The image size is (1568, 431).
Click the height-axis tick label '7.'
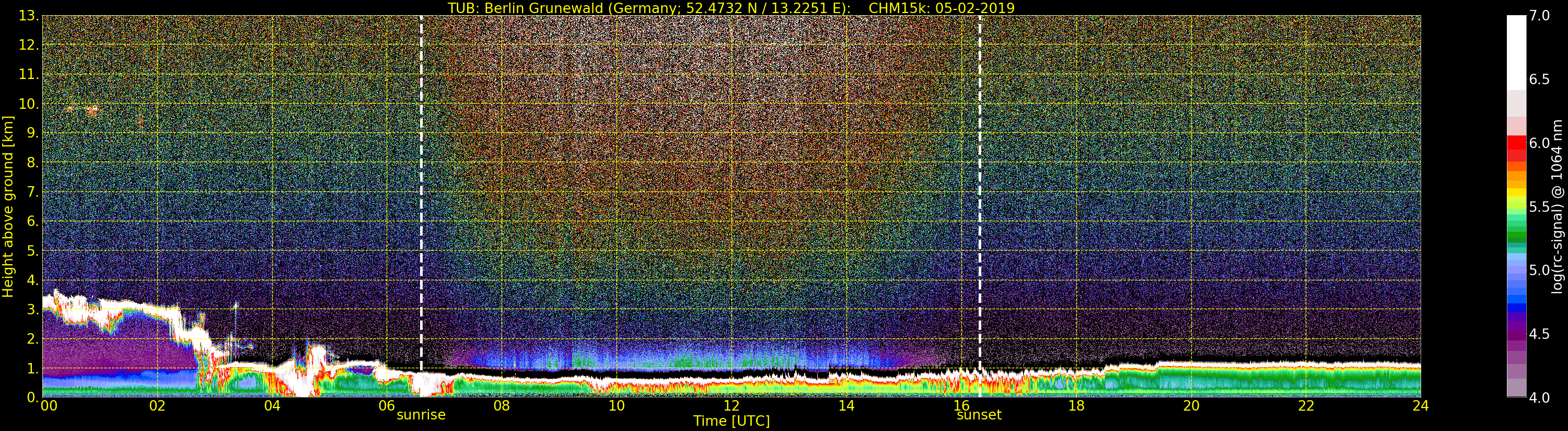[x=33, y=192]
